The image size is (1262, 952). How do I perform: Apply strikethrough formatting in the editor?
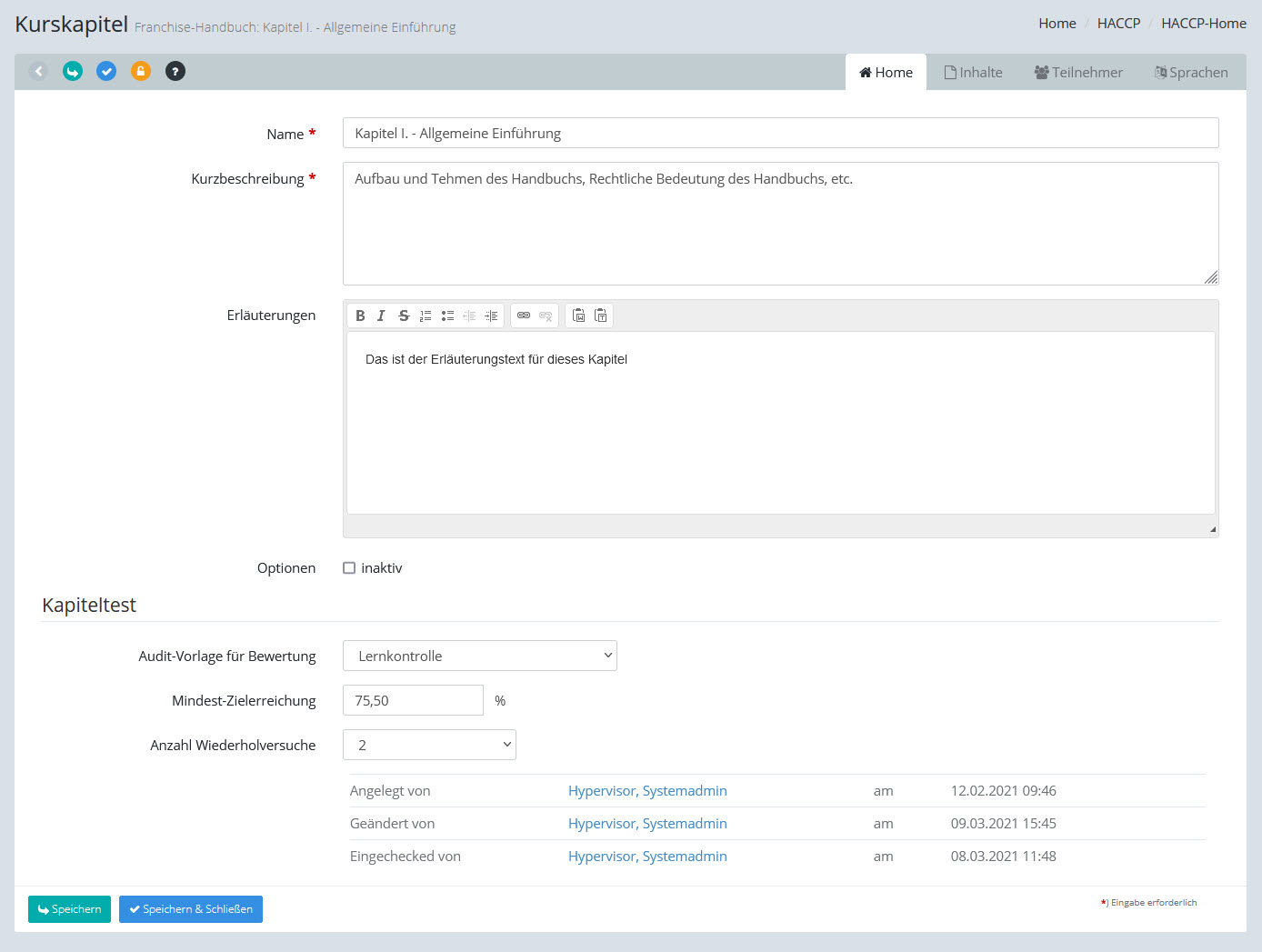[404, 316]
